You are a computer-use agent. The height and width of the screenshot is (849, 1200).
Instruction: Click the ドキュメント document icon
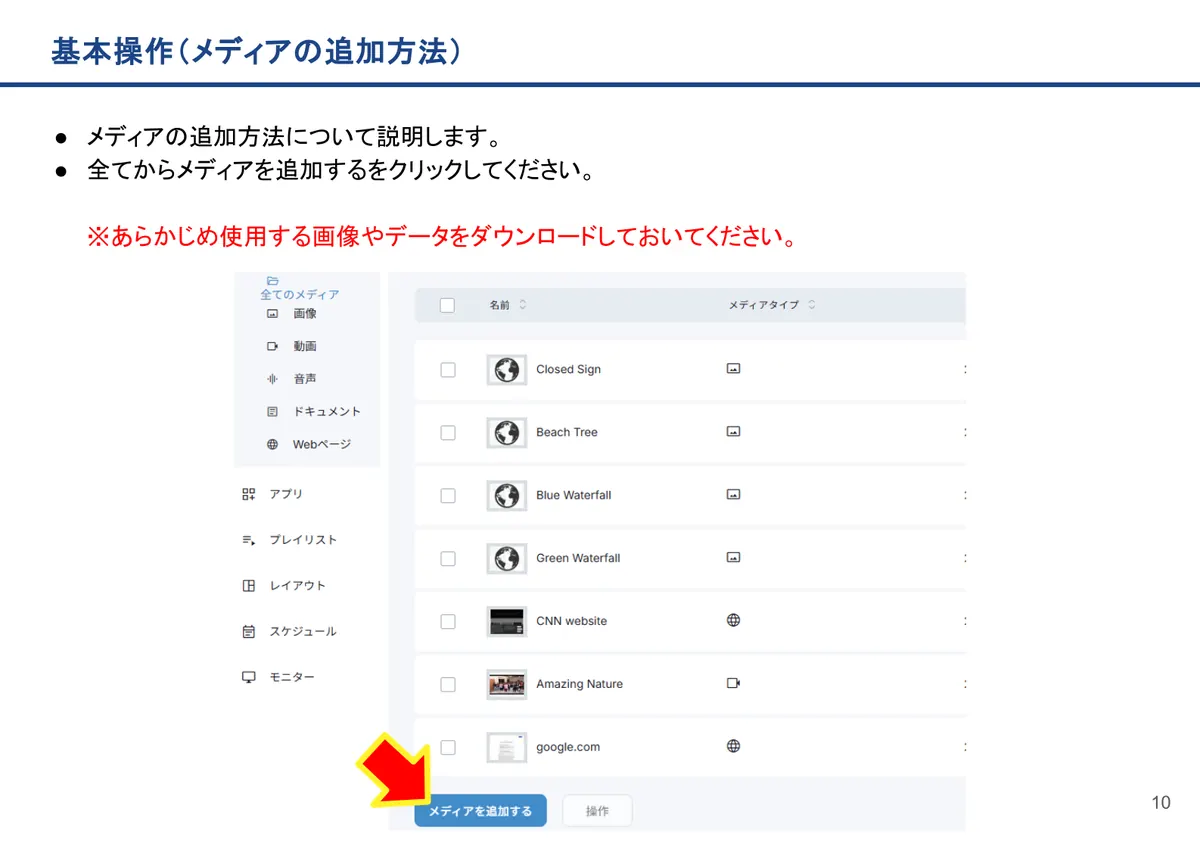pyautogui.click(x=272, y=411)
